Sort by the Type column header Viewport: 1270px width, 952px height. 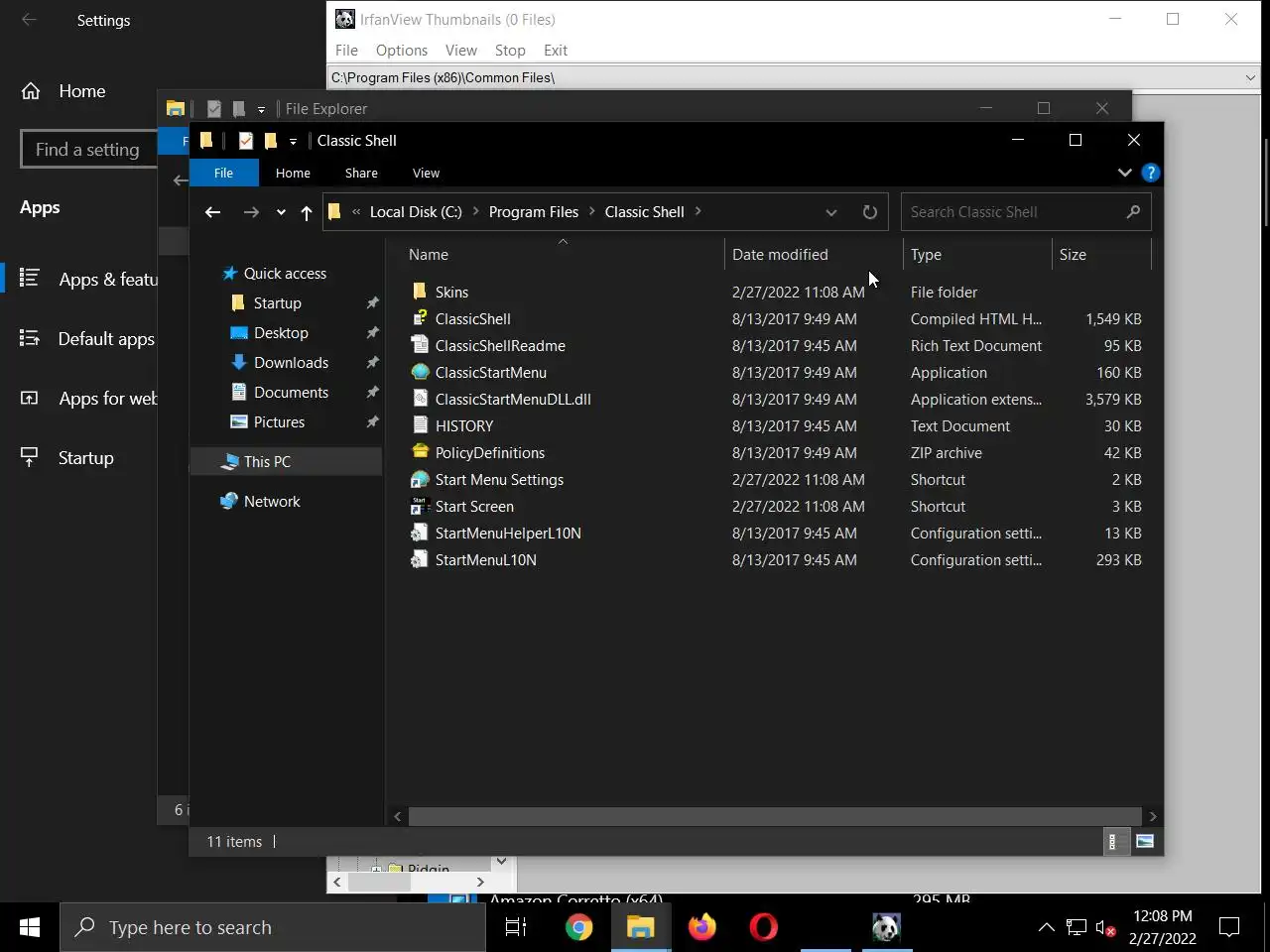coord(977,255)
